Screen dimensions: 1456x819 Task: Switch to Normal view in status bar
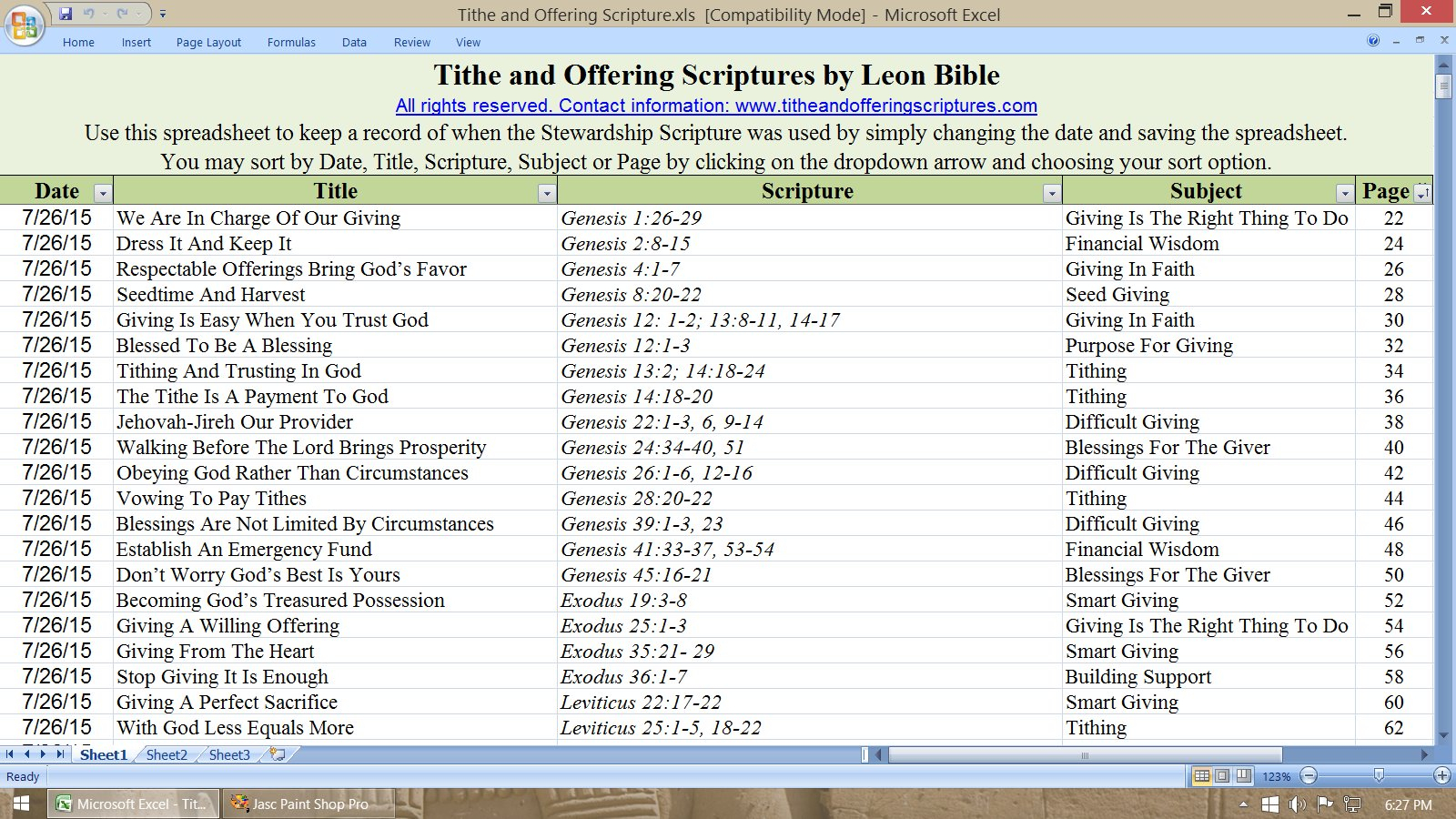1202,776
